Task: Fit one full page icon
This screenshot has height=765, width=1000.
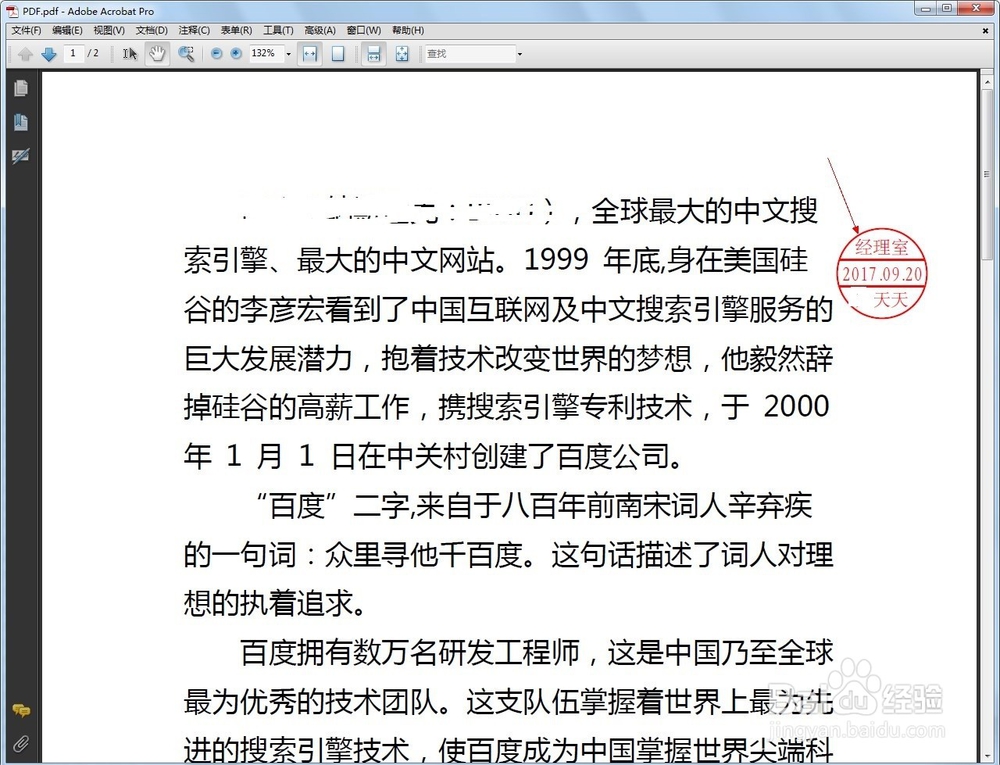Action: pos(338,54)
